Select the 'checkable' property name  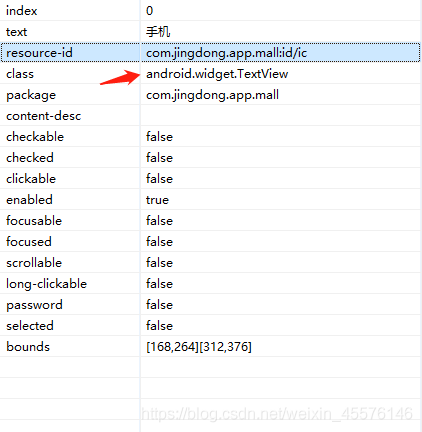tap(35, 137)
